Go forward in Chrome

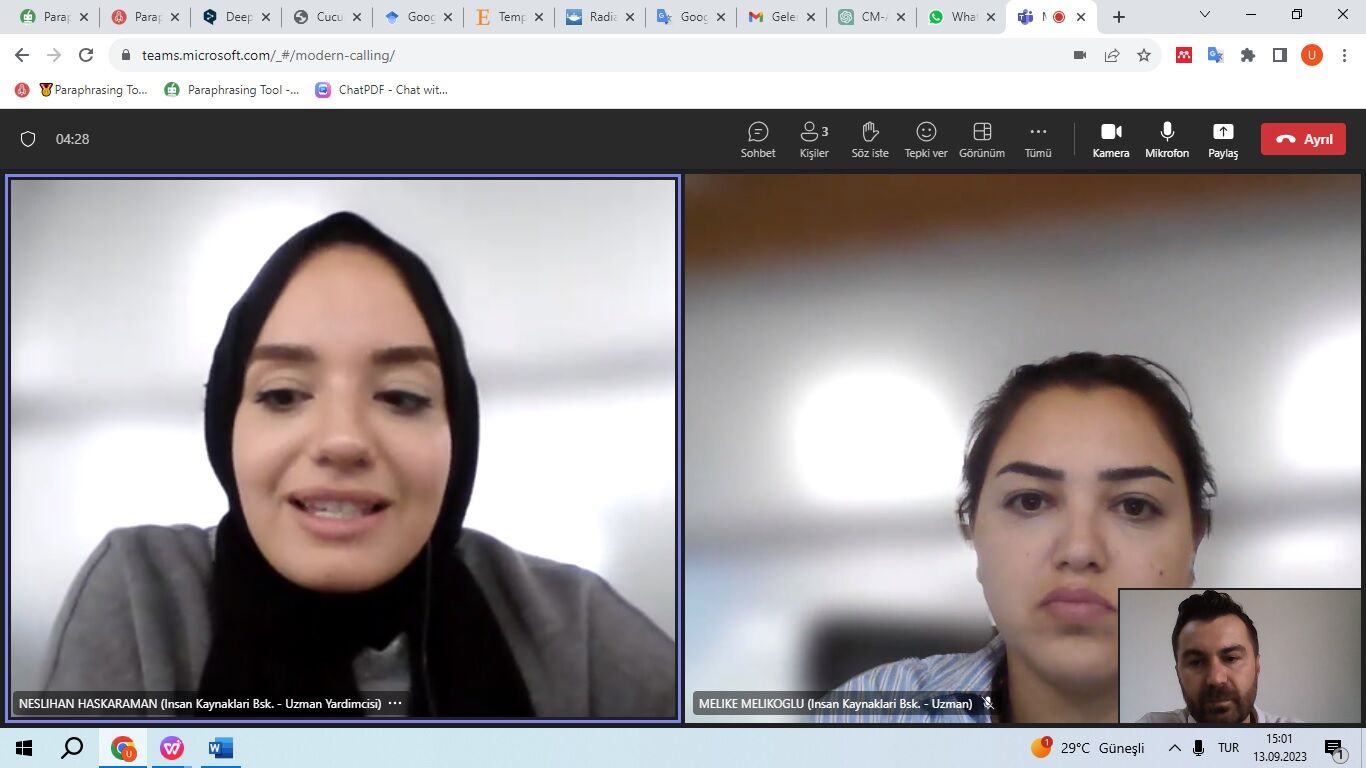click(x=54, y=55)
